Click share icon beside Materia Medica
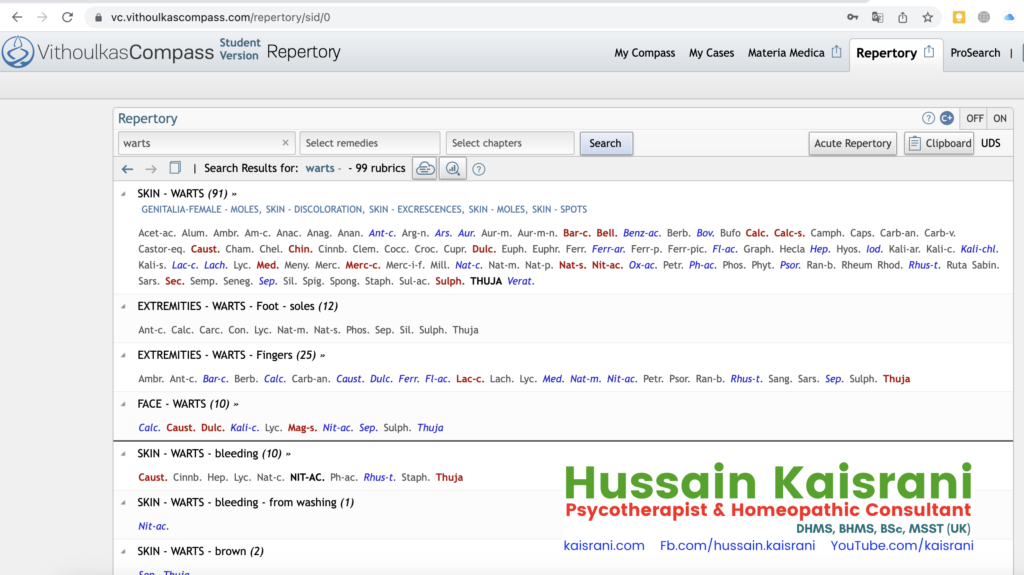The image size is (1024, 575). (x=837, y=52)
